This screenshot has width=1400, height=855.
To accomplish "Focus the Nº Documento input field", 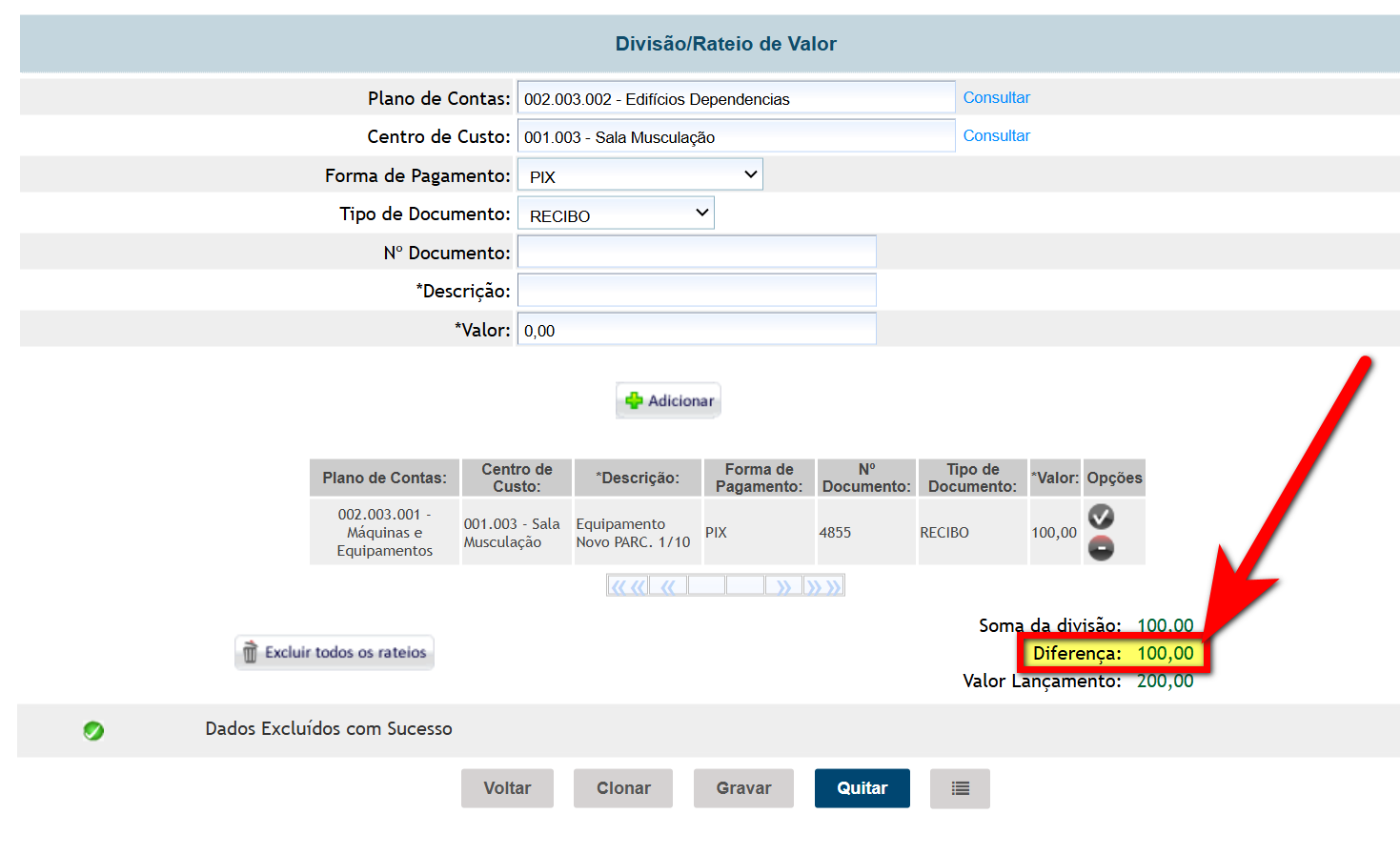I will (696, 253).
